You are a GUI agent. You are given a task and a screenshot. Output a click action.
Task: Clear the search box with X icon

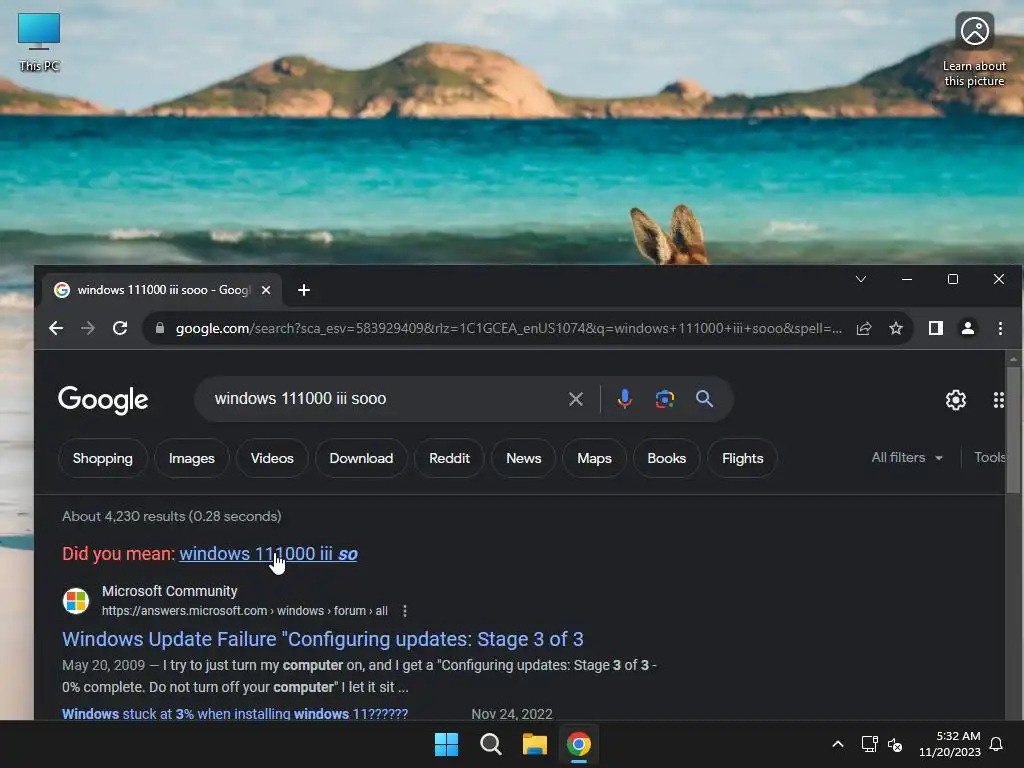coord(575,399)
